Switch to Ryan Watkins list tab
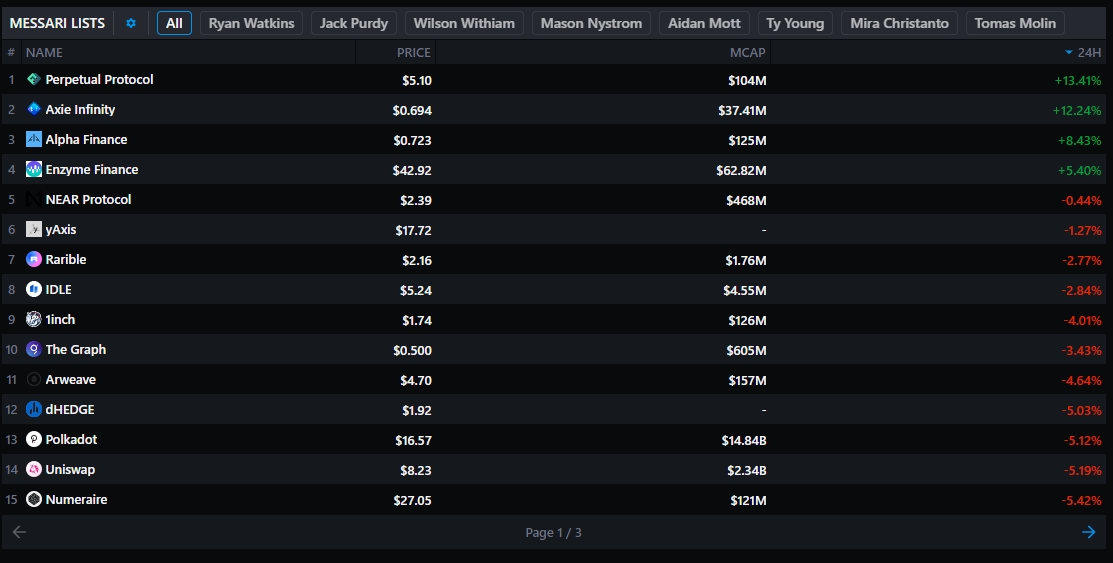Image resolution: width=1113 pixels, height=563 pixels. pyautogui.click(x=251, y=23)
